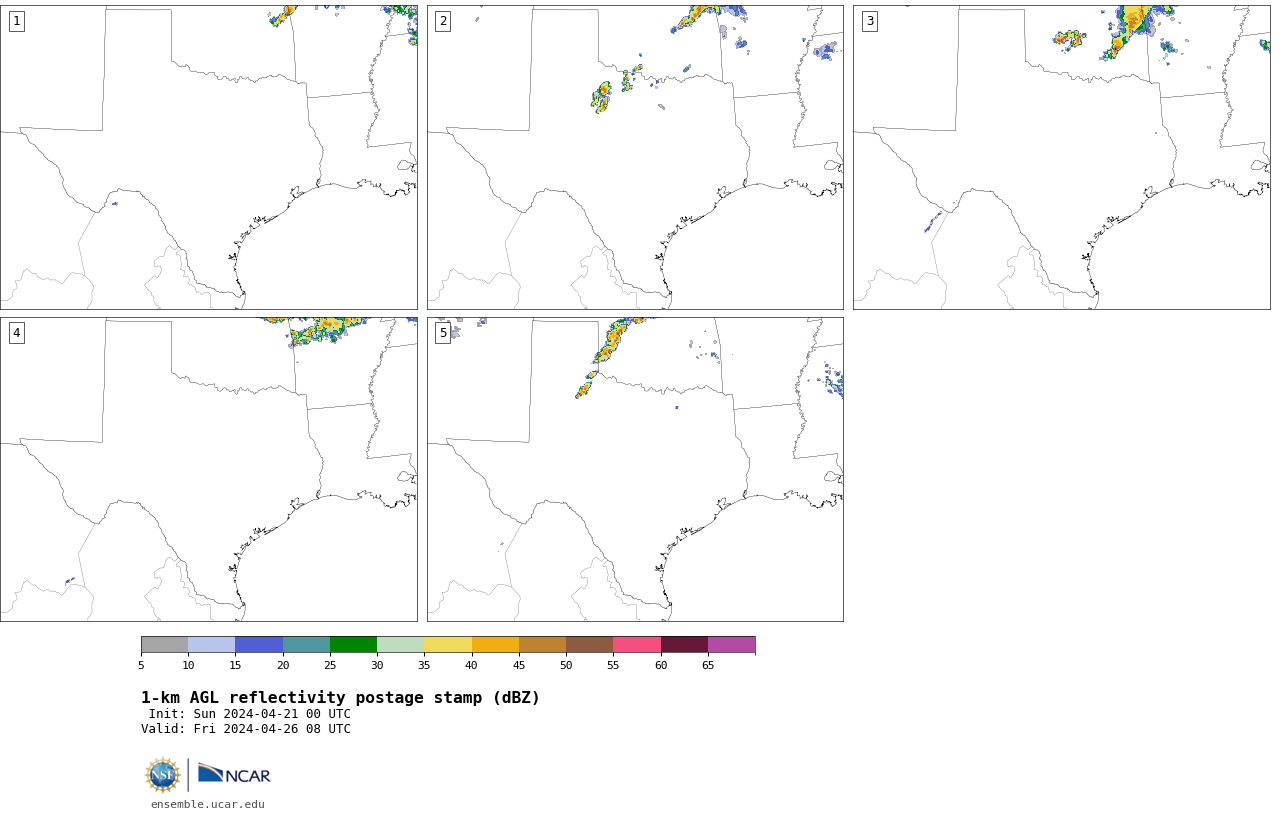Select the dark green 25-30 dBZ swatch
Viewport: 1280px width, 815px height.
pyautogui.click(x=353, y=644)
